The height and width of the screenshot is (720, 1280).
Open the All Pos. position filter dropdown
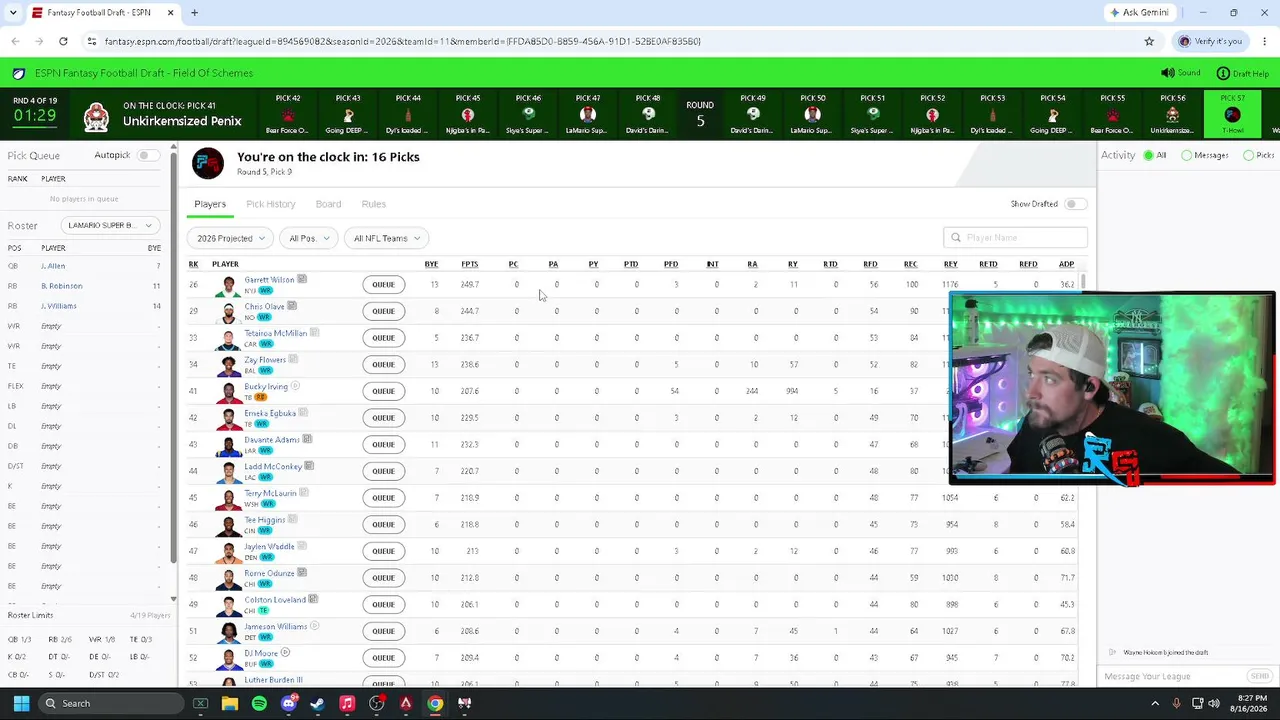pos(307,238)
